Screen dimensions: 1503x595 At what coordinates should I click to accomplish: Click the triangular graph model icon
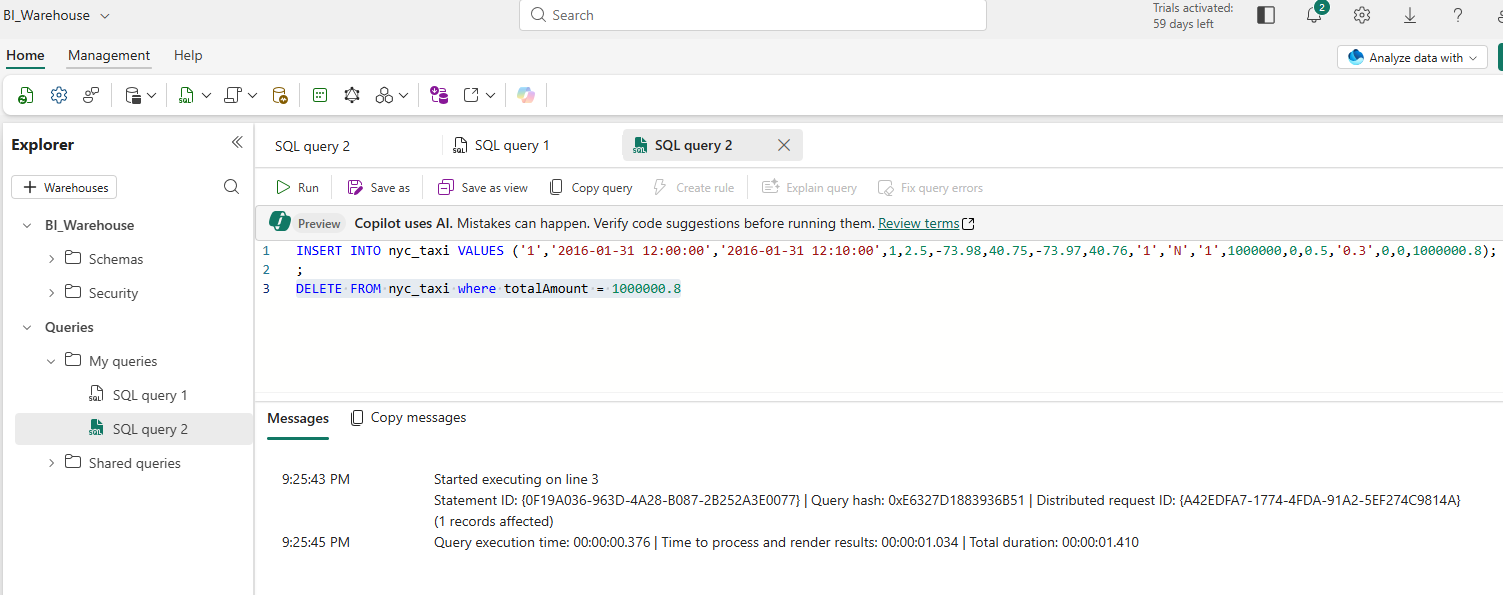tap(352, 95)
